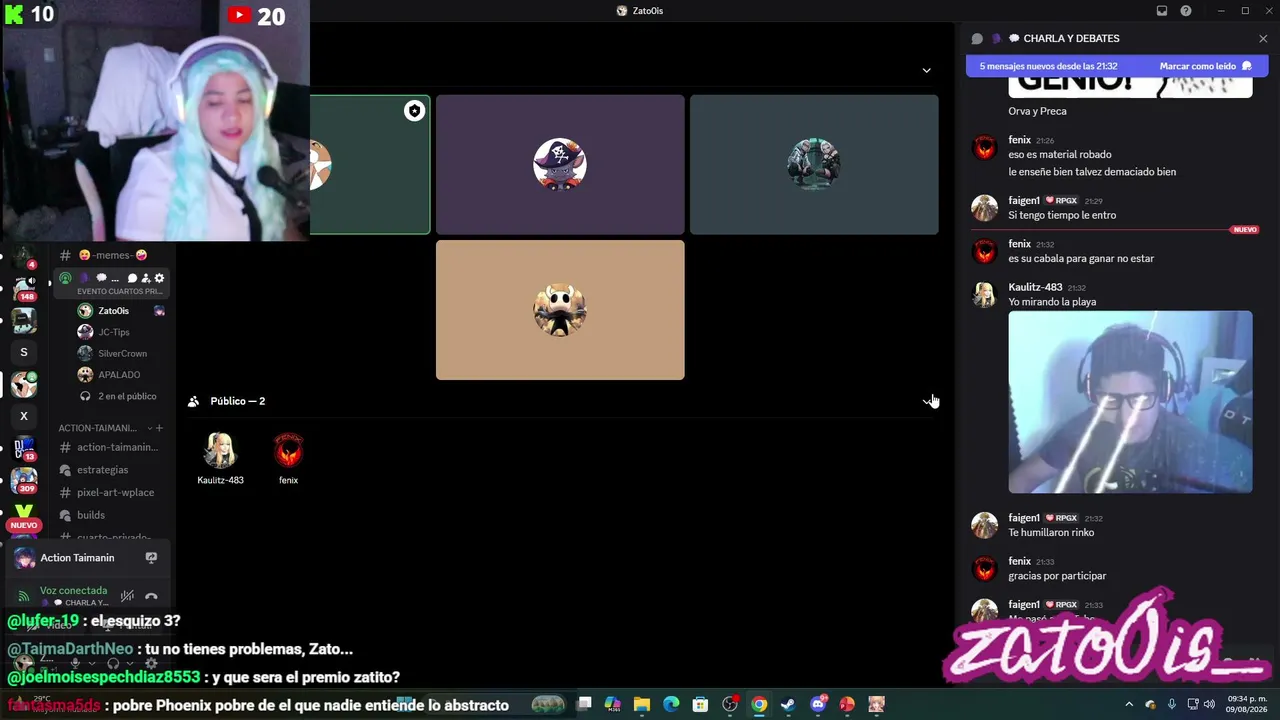Click microphone icon in system tray

1172,704
